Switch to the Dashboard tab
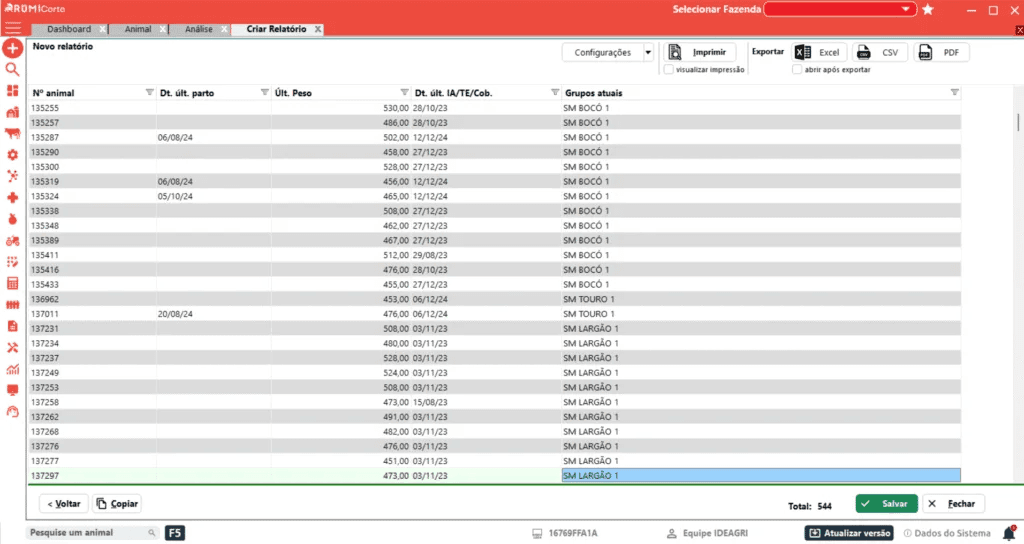 [69, 29]
